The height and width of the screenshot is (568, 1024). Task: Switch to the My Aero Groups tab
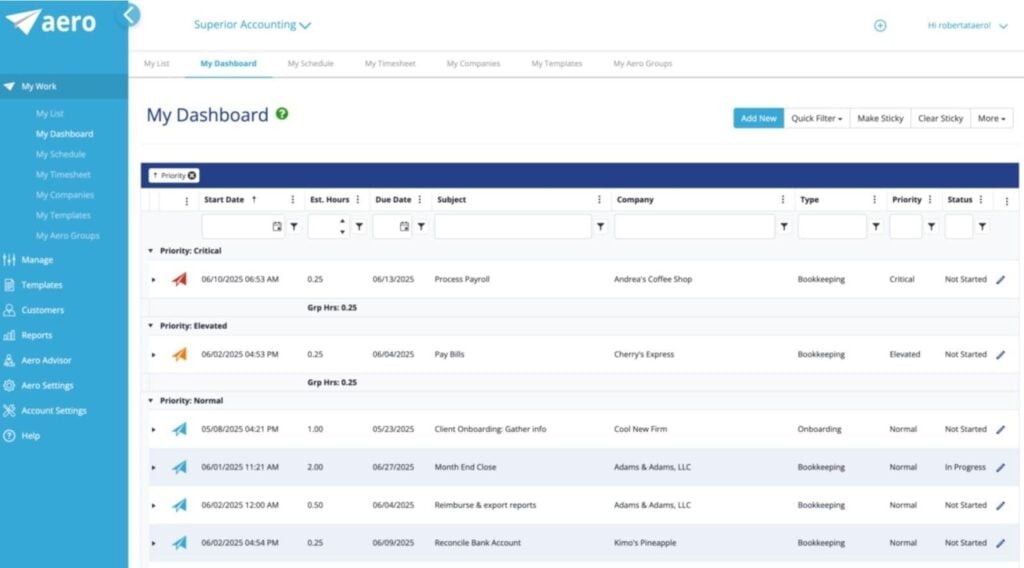(x=643, y=63)
